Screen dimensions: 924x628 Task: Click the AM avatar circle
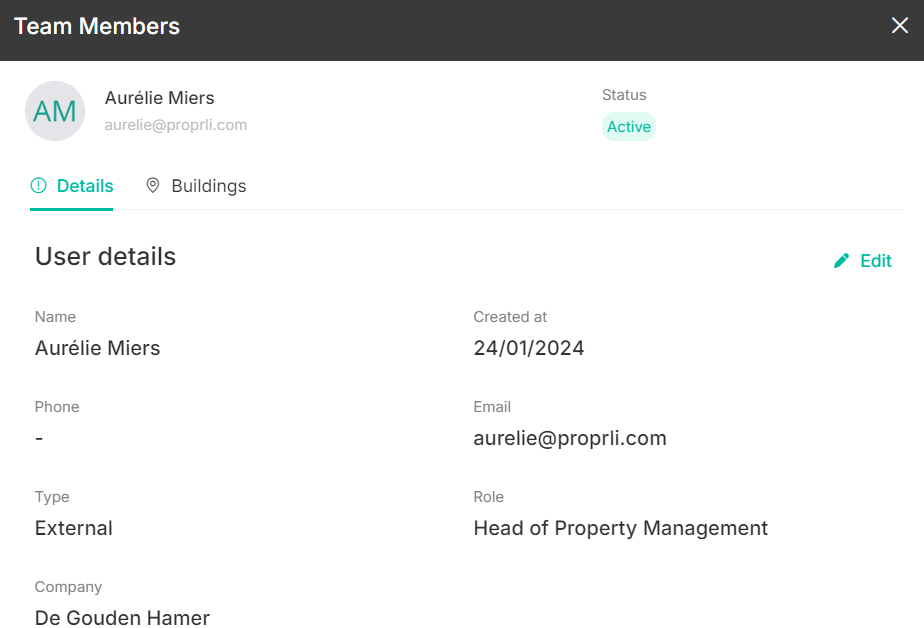pyautogui.click(x=55, y=111)
